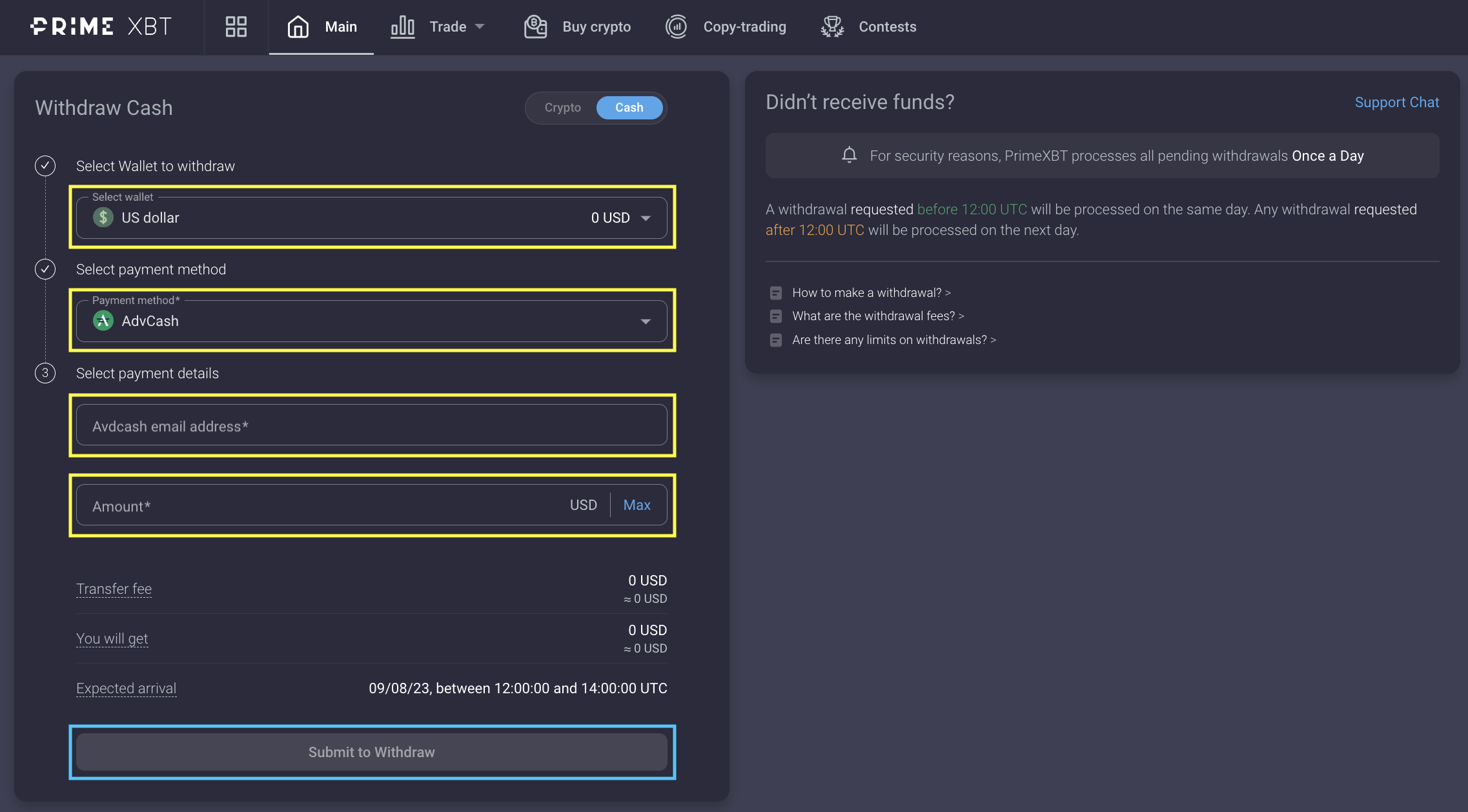Open the Support Chat link
This screenshot has width=1468, height=812.
pyautogui.click(x=1396, y=102)
